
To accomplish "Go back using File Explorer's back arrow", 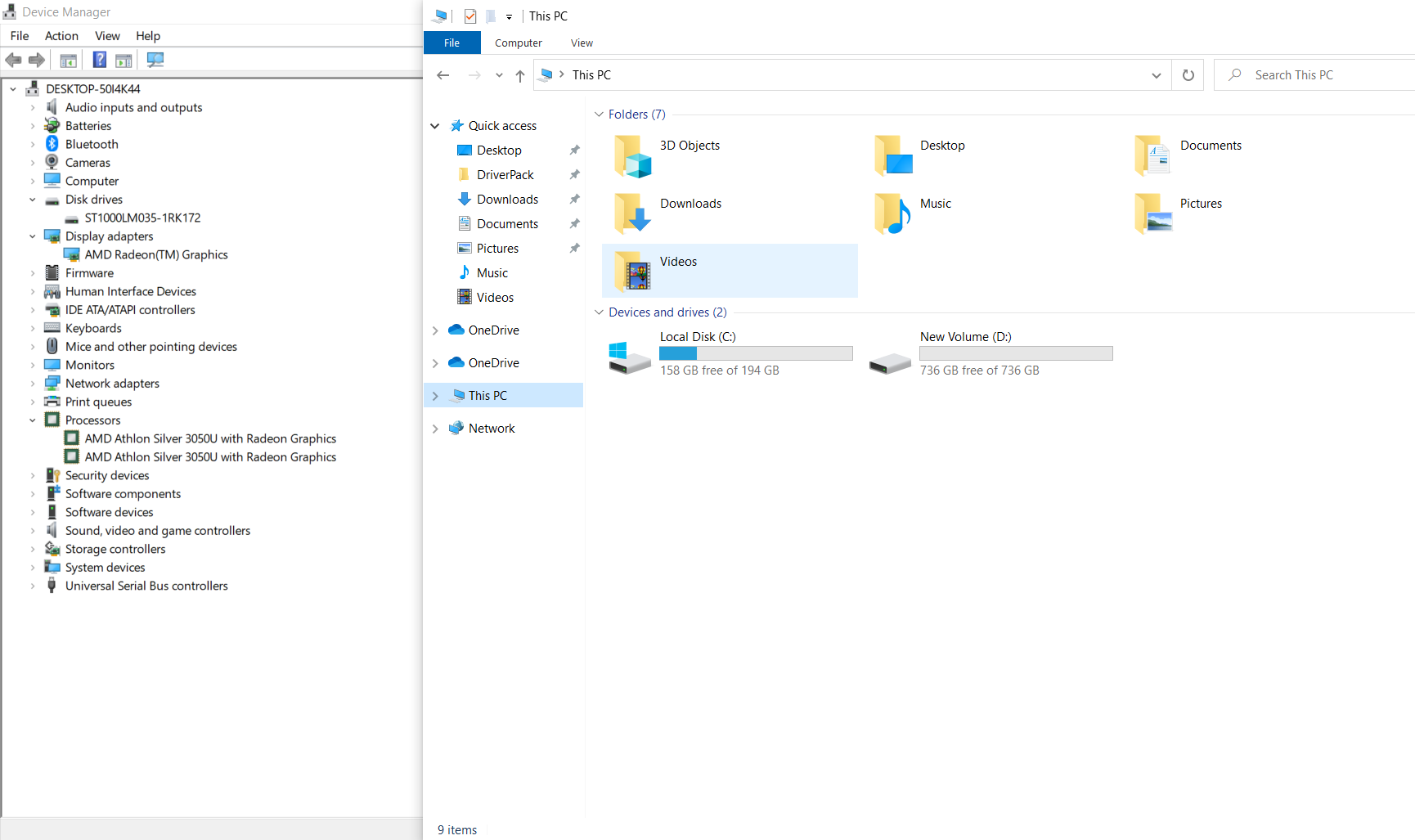I will 443,75.
